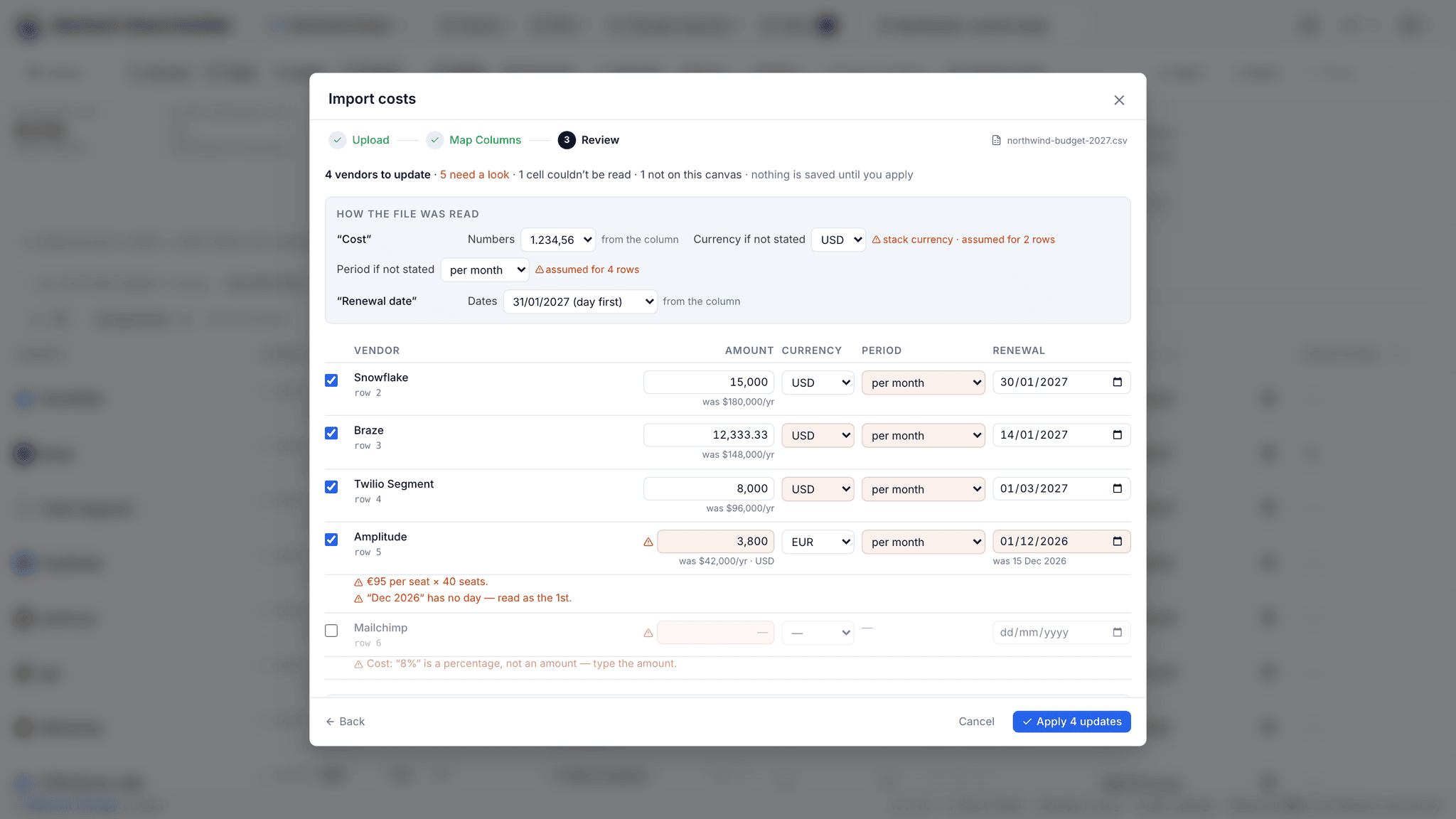The height and width of the screenshot is (819, 1456).
Task: Select the Review step label
Action: 600,140
